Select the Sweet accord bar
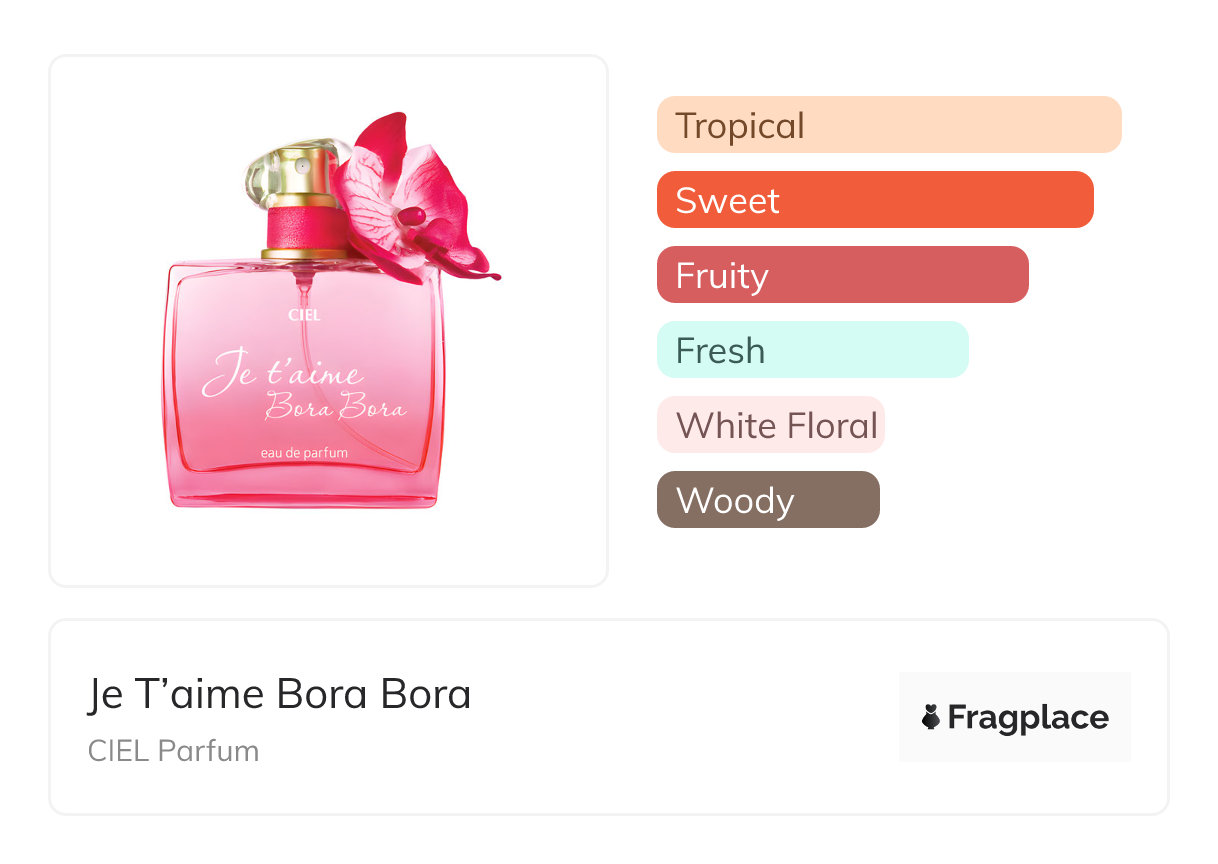 click(874, 200)
